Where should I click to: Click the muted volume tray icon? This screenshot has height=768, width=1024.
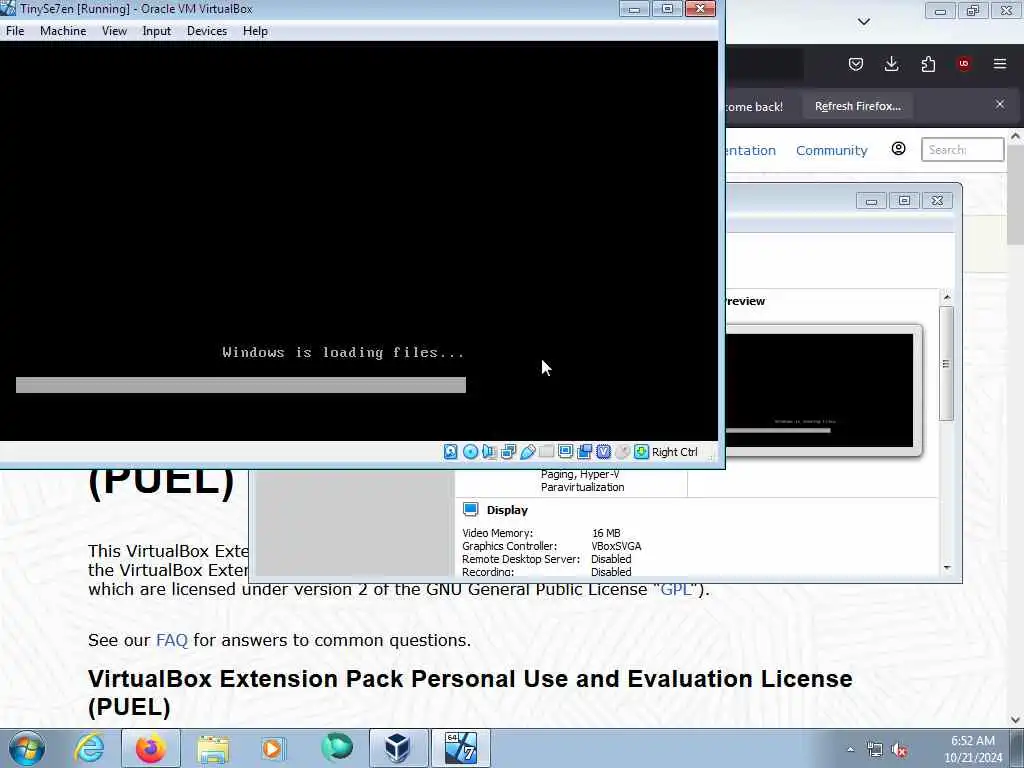pyautogui.click(x=900, y=750)
